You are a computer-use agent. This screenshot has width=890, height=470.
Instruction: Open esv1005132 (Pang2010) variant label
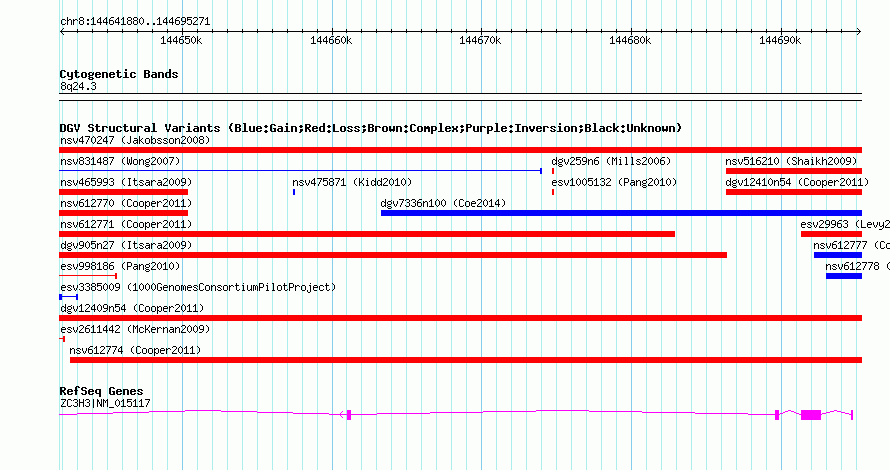614,182
